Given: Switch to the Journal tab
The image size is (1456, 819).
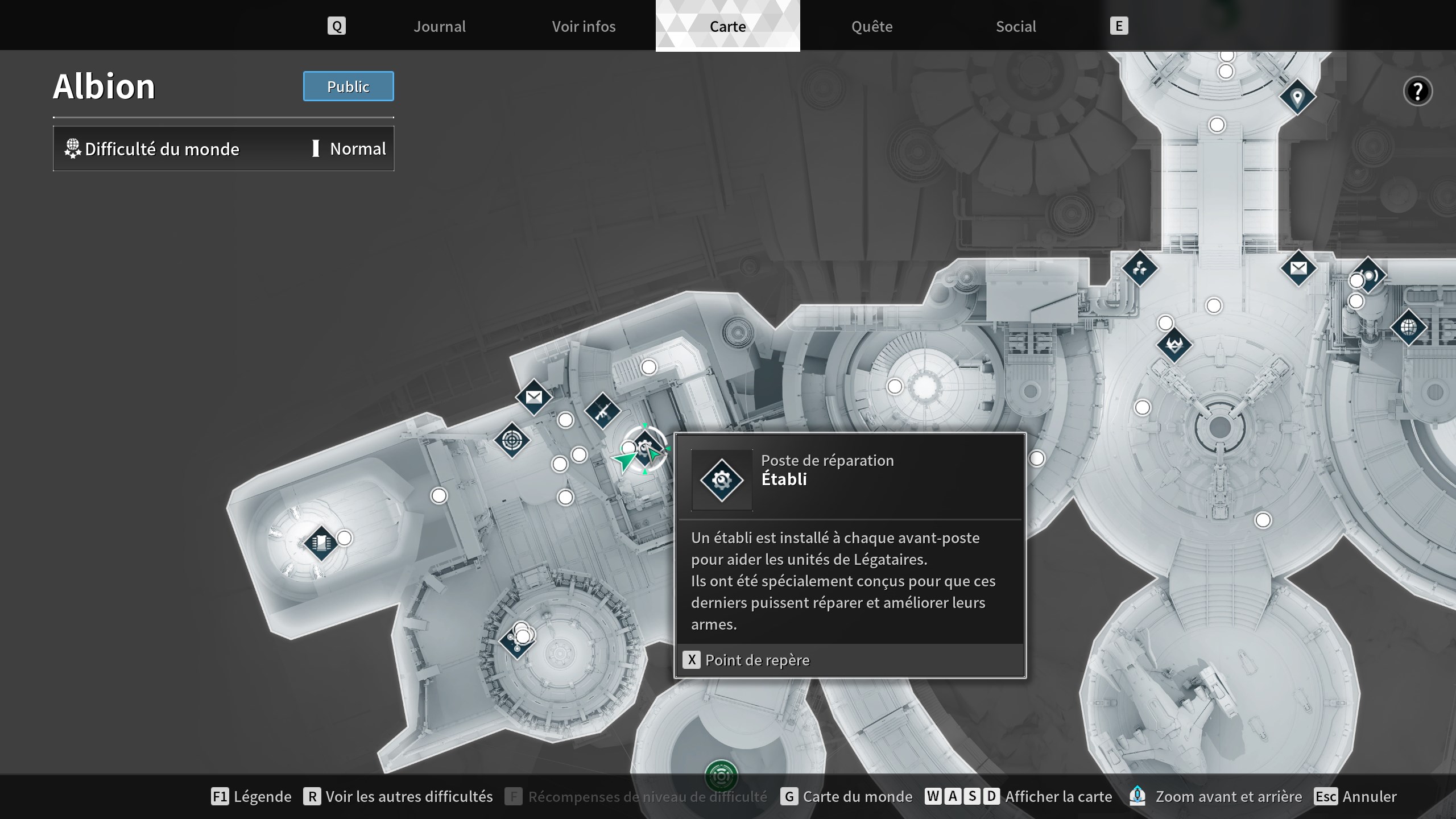Looking at the screenshot, I should coord(439,26).
